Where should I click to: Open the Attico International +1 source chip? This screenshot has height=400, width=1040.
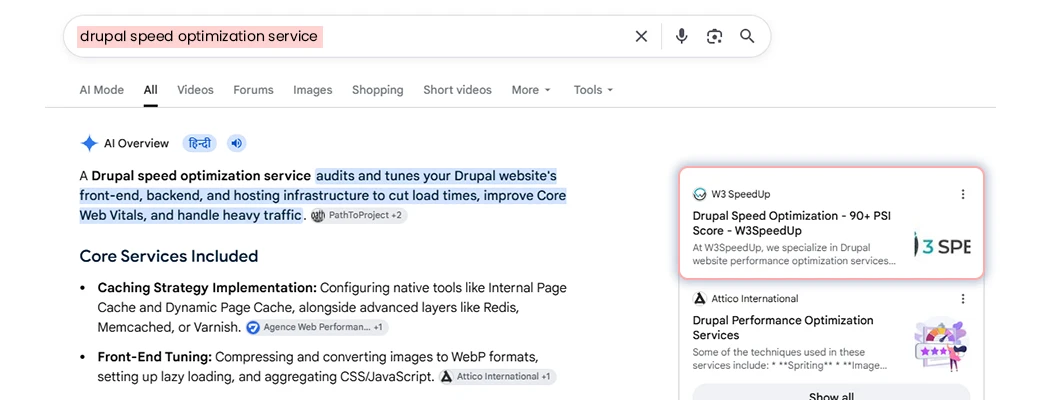click(497, 377)
